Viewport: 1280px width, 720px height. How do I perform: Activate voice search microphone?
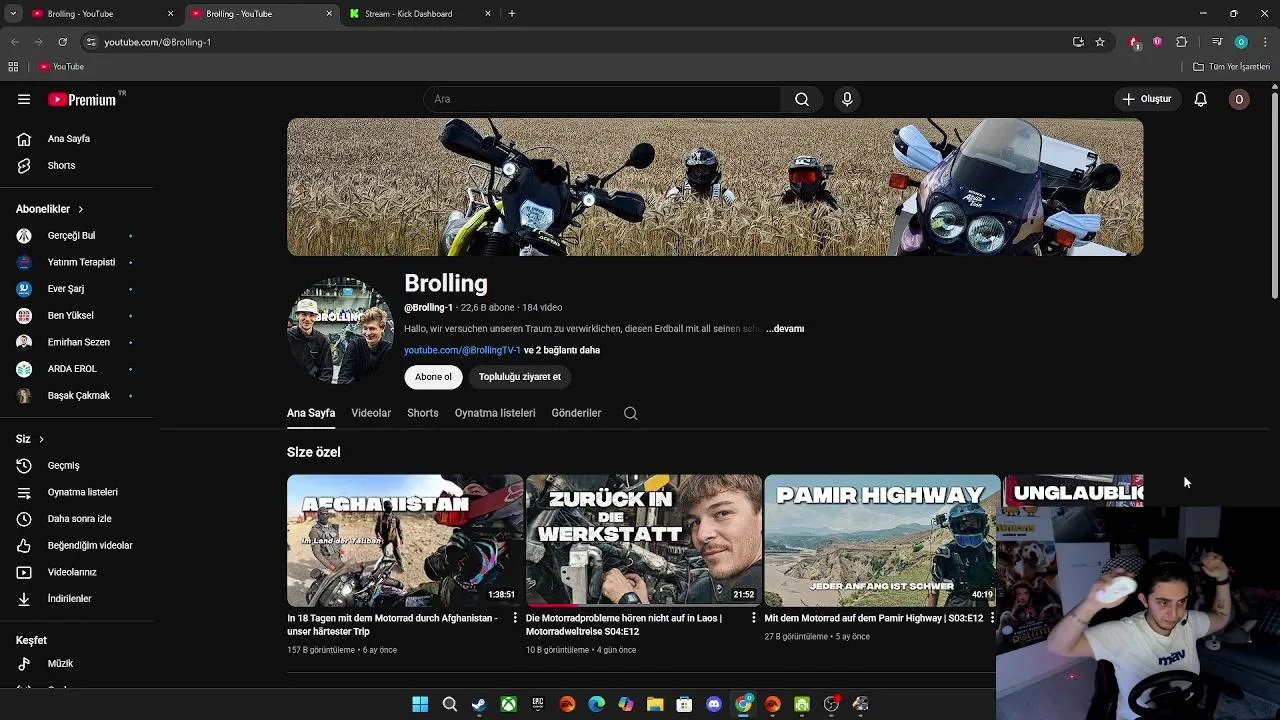pos(847,99)
